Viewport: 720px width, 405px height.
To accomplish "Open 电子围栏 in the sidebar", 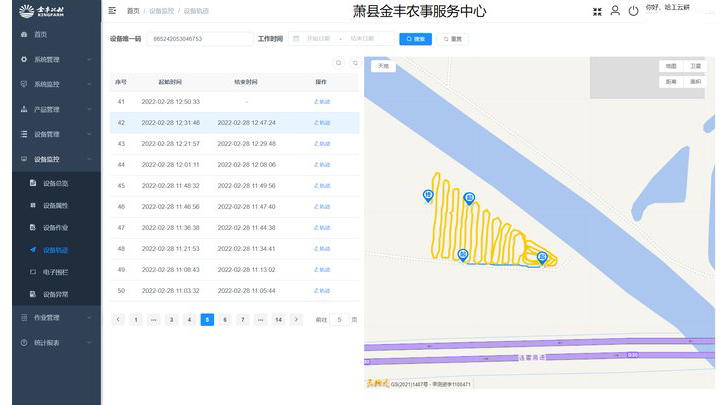I will (55, 272).
